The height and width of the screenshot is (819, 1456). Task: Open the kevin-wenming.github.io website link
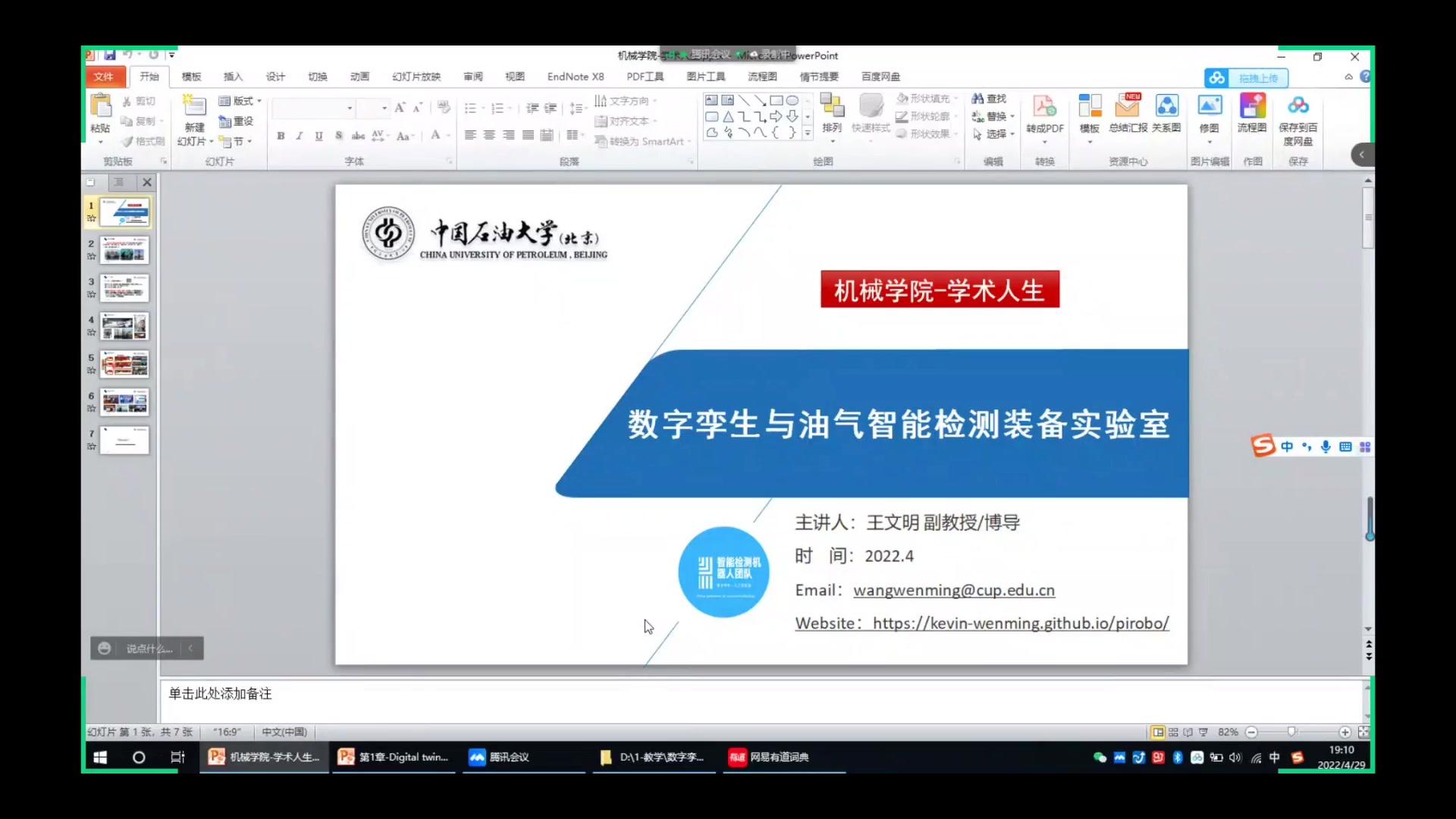[x=1021, y=623]
